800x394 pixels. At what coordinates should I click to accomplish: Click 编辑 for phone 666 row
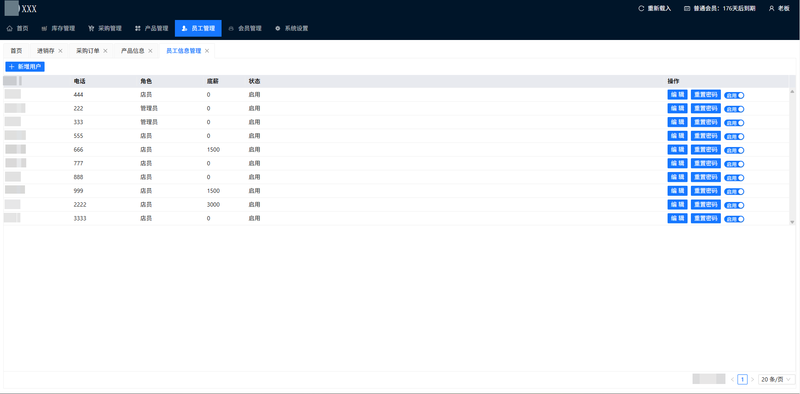(678, 150)
